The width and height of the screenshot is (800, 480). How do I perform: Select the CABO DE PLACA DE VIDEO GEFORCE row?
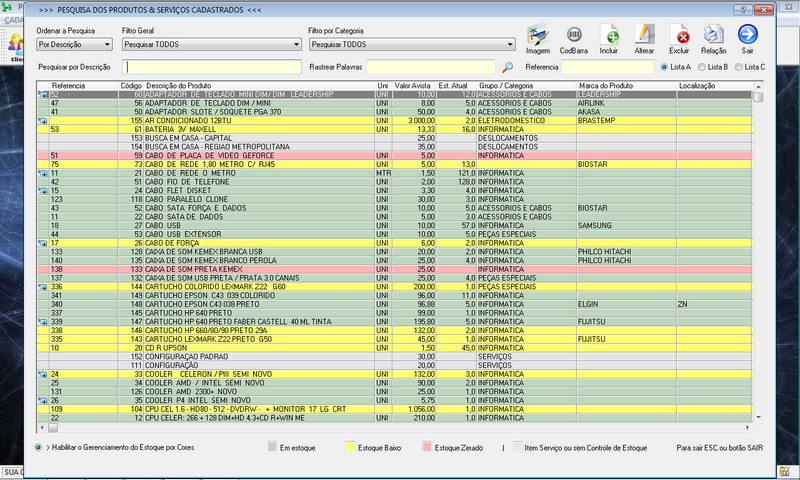(394, 156)
